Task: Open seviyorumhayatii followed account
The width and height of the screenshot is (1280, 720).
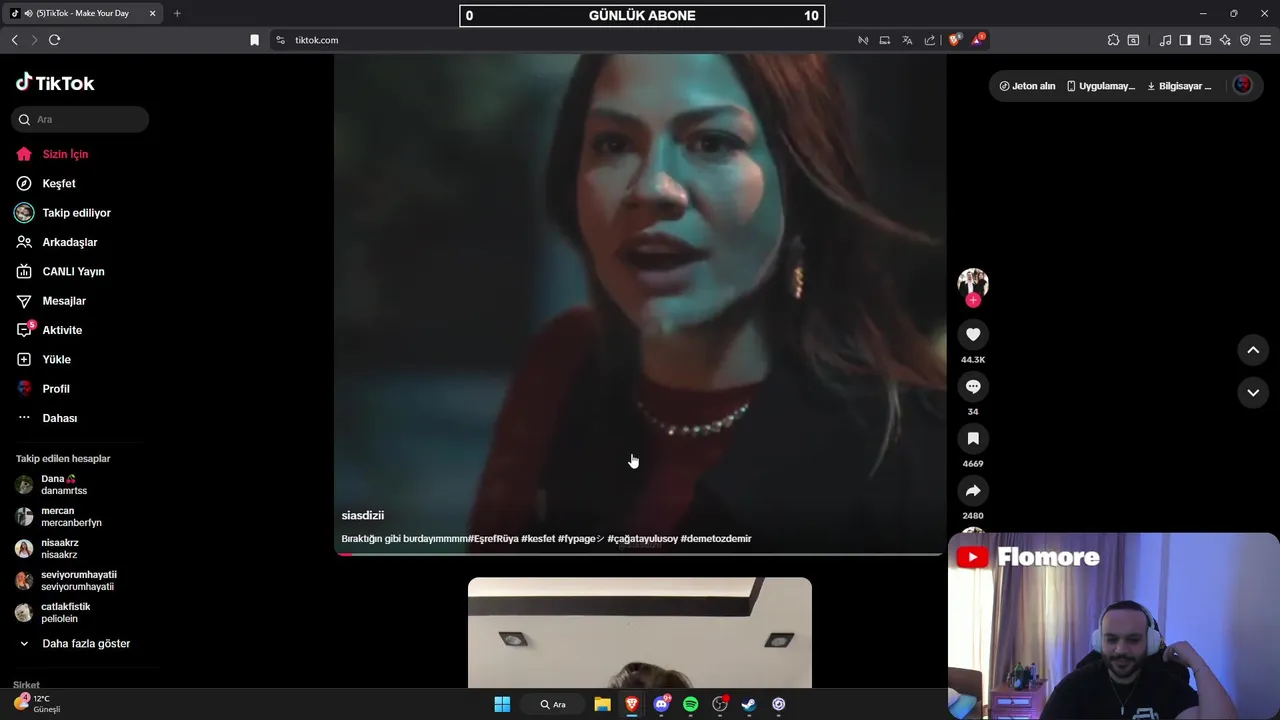Action: coord(78,581)
